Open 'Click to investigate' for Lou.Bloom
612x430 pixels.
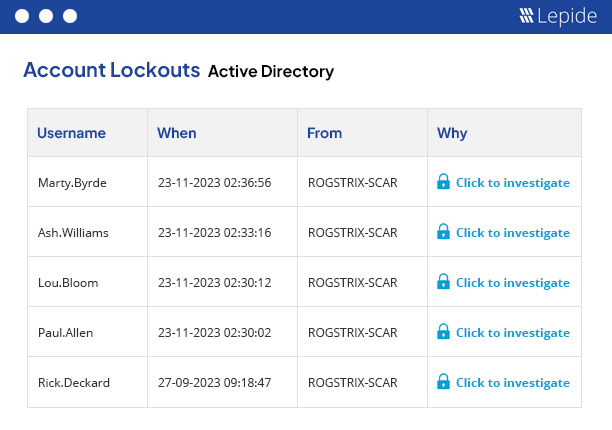512,283
